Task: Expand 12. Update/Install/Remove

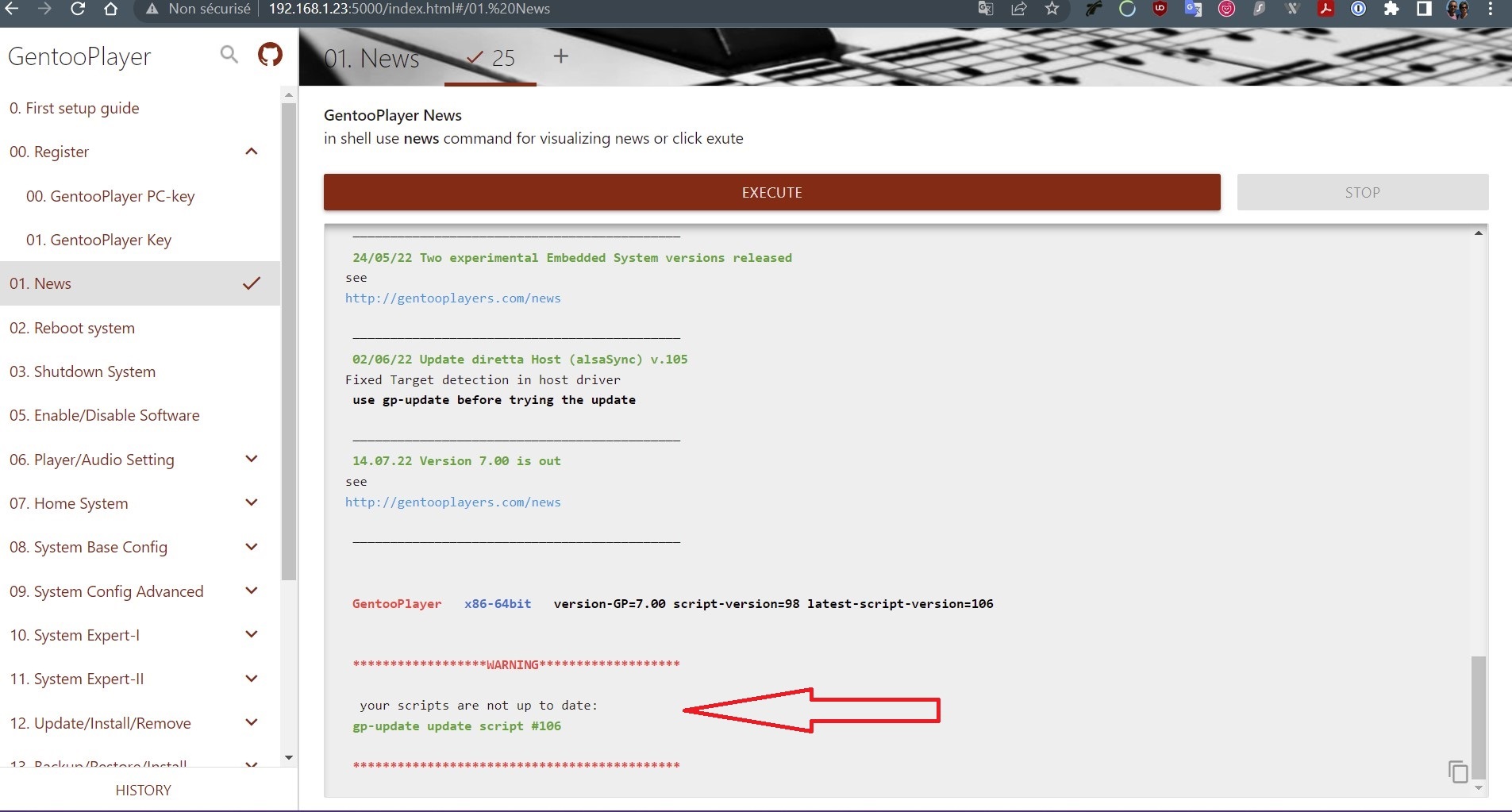Action: (252, 722)
